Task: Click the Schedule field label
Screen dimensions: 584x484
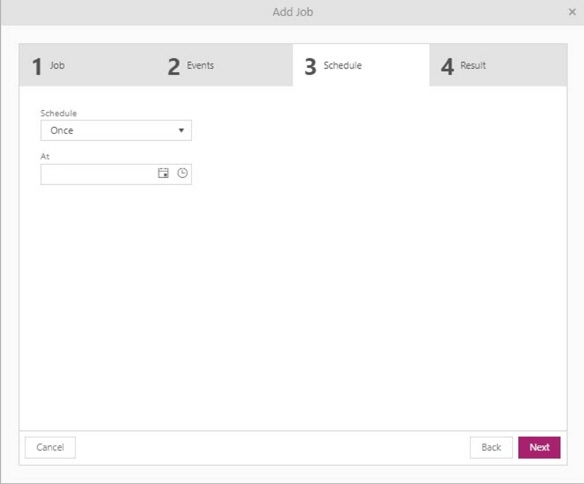Action: 58,113
